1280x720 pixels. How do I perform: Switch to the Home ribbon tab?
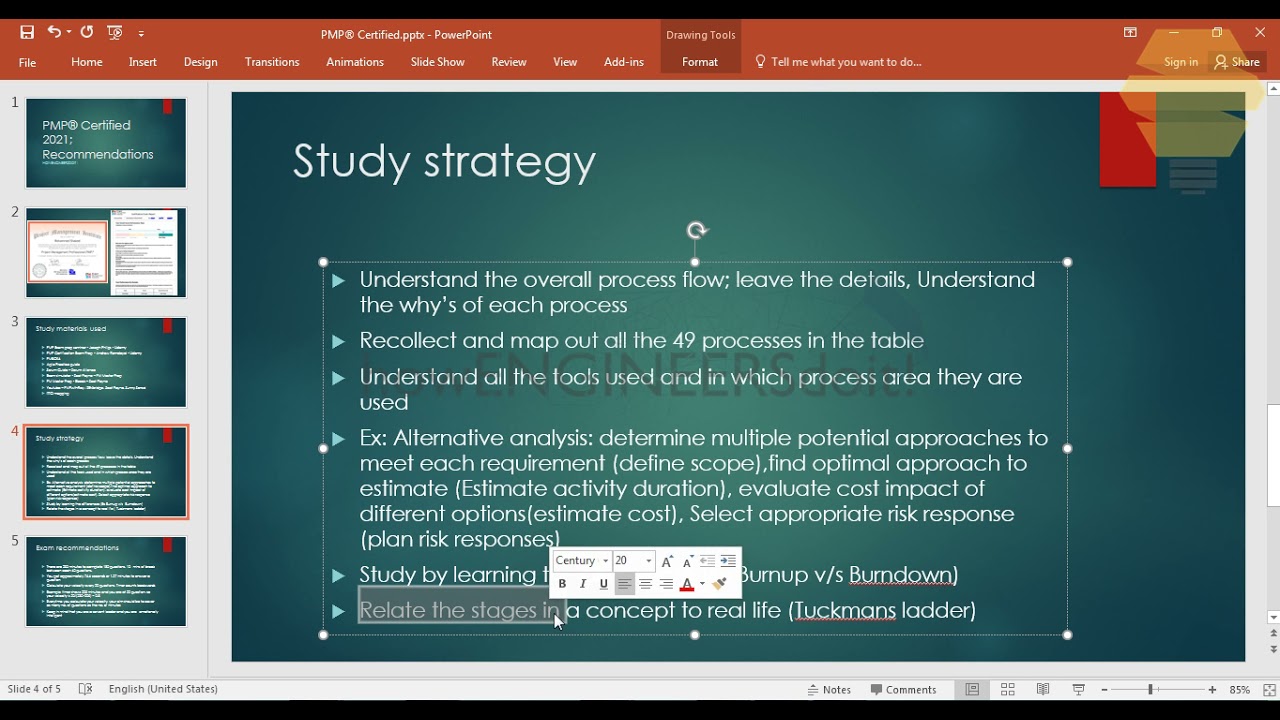pos(87,62)
